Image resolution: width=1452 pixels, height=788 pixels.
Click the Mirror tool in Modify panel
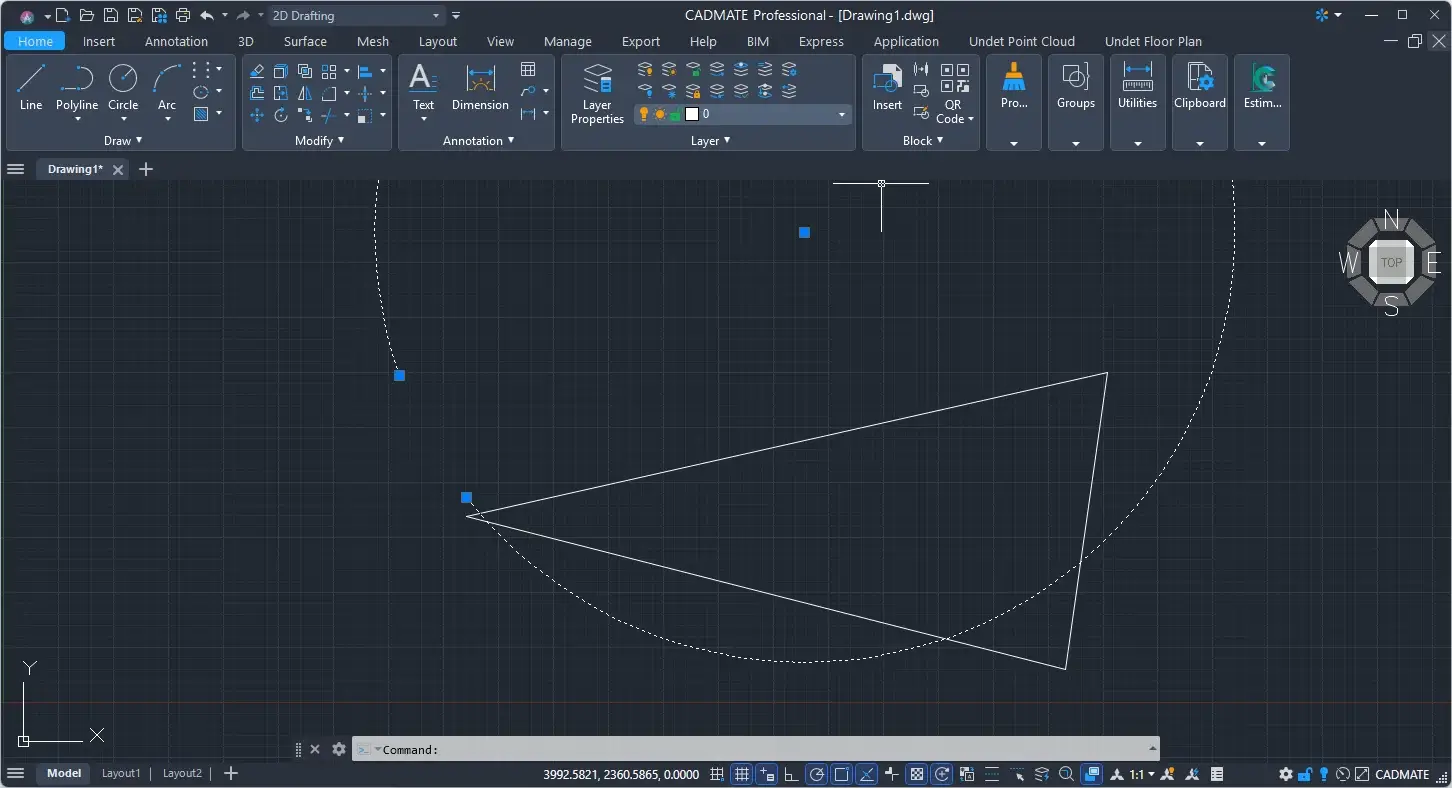click(x=305, y=93)
